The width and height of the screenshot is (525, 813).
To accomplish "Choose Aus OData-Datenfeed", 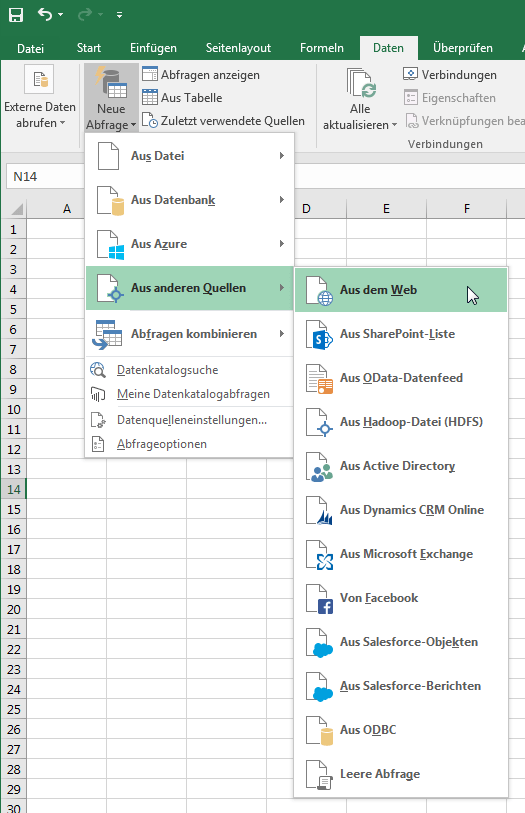I will (x=401, y=379).
